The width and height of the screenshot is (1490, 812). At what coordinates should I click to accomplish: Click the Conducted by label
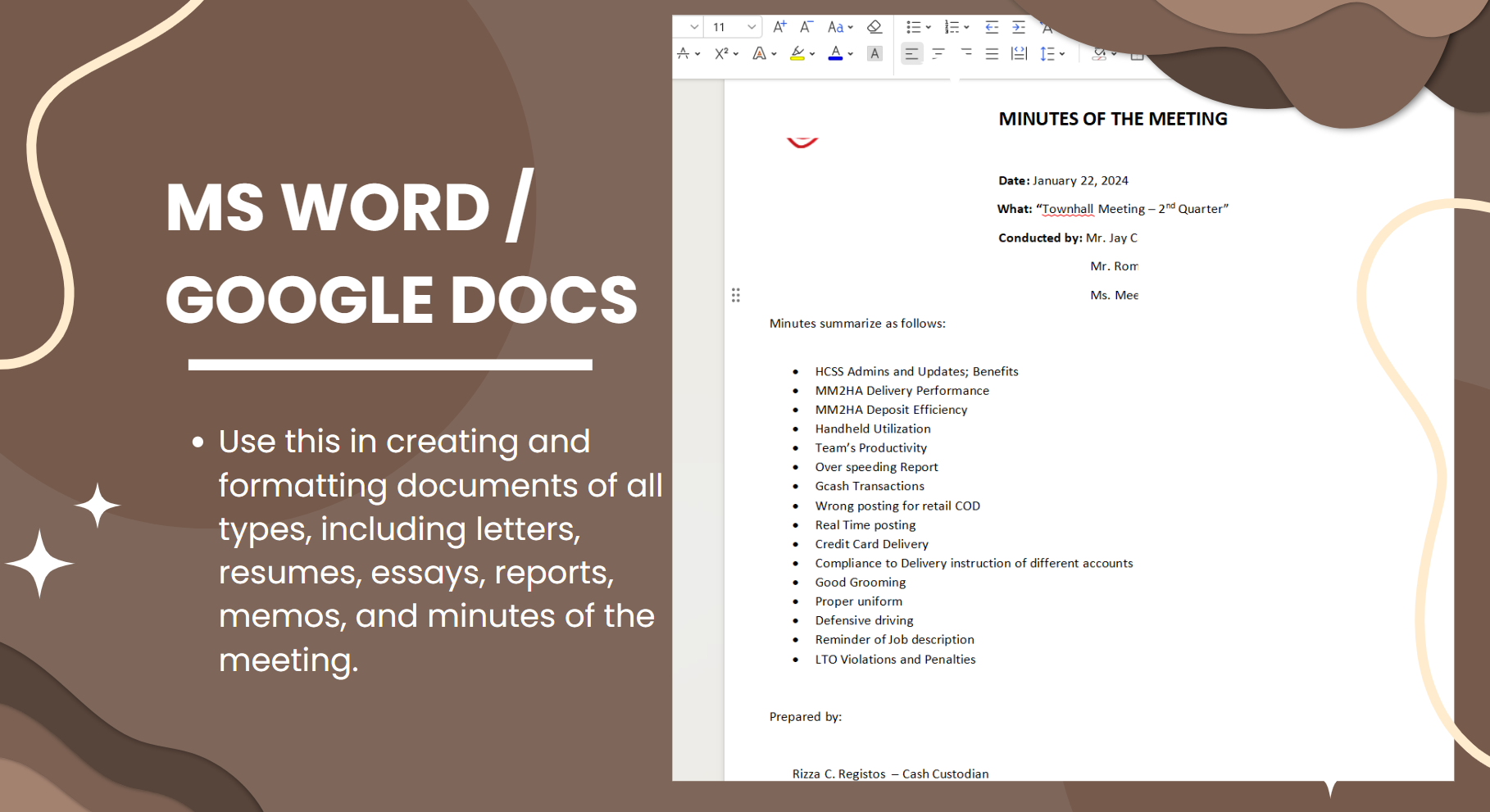click(1040, 238)
